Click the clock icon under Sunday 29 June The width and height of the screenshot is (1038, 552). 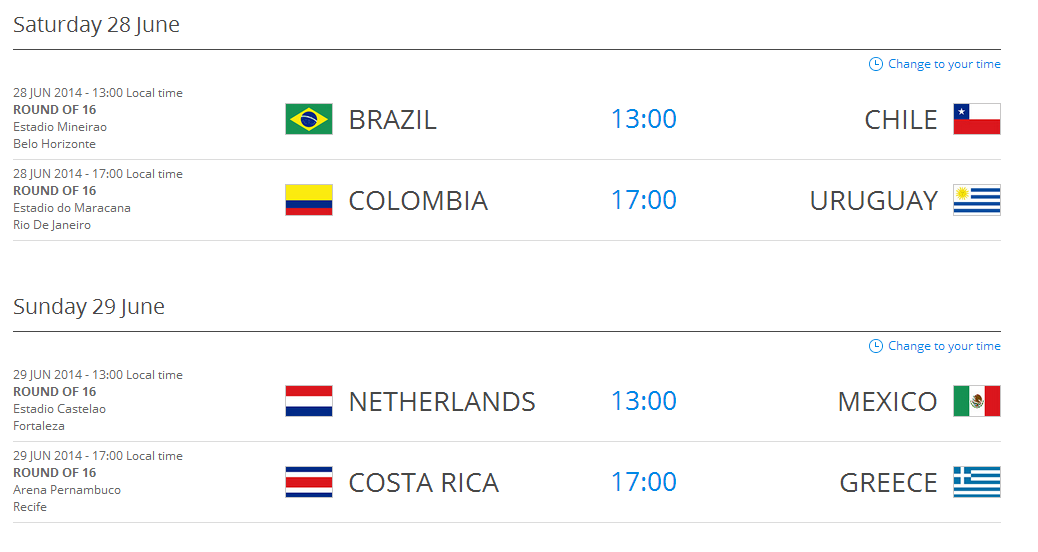tap(875, 346)
